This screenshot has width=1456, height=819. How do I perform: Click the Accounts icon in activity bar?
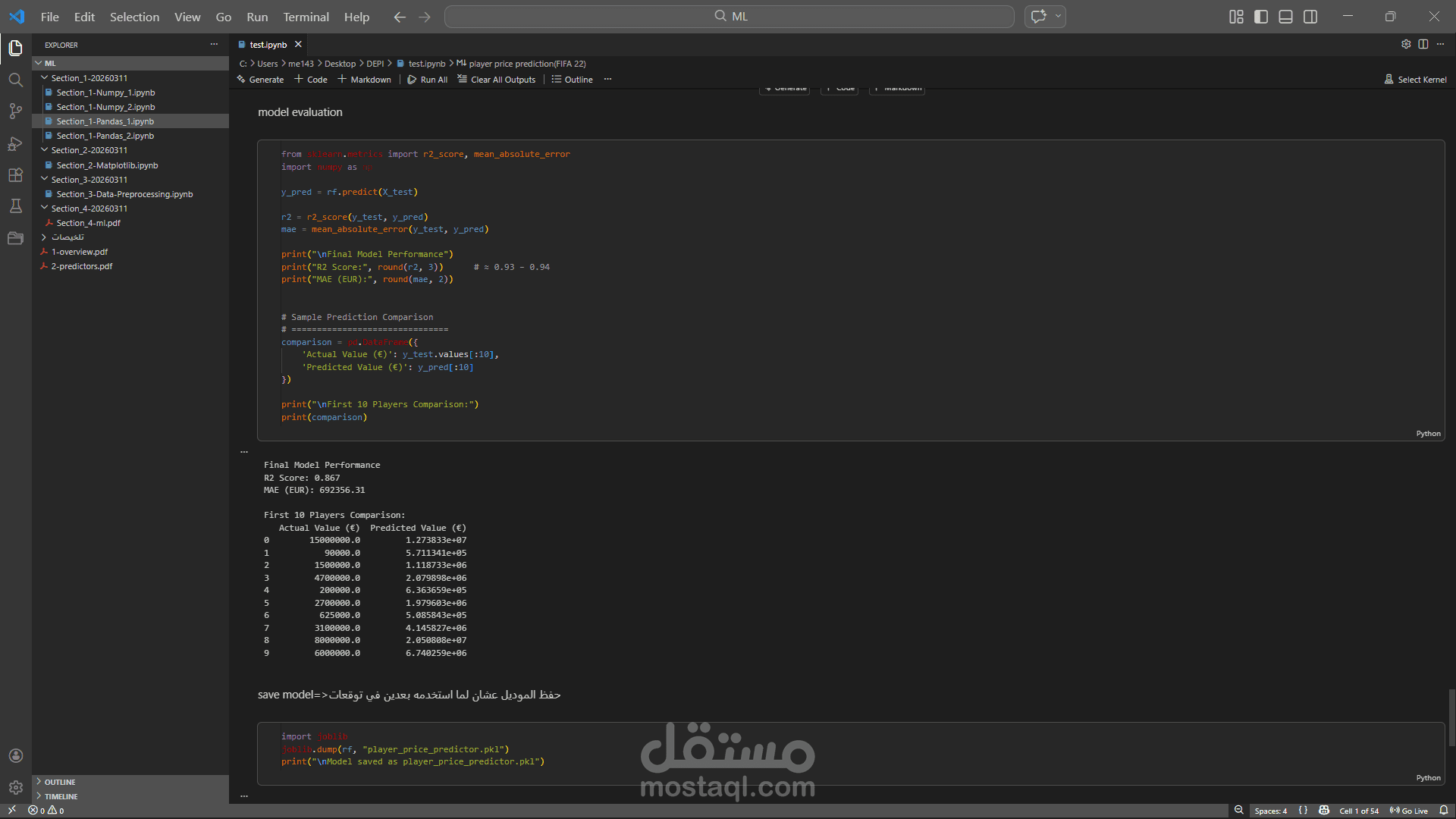pos(15,756)
